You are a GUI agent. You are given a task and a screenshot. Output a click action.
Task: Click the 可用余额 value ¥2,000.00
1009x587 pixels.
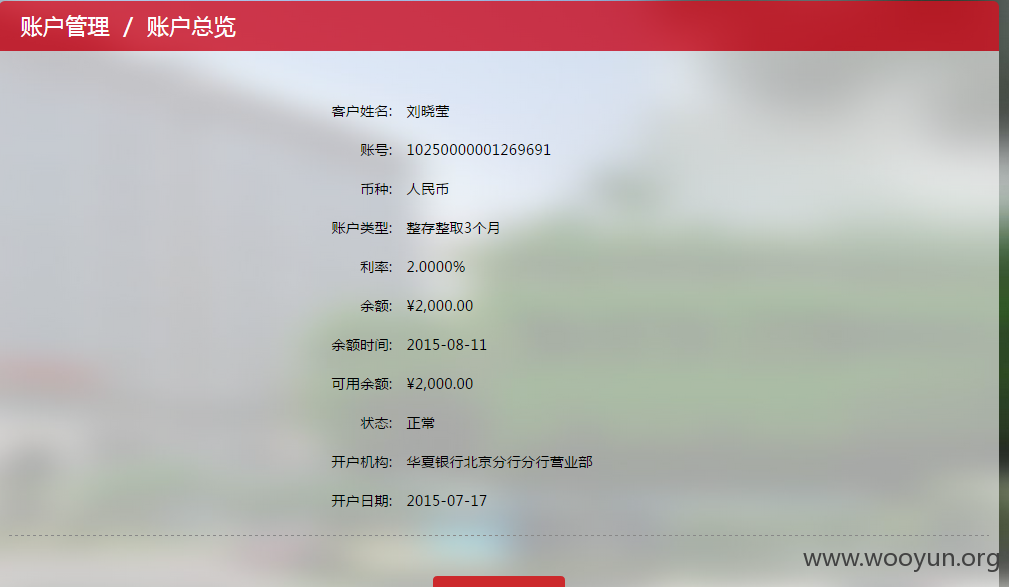440,384
